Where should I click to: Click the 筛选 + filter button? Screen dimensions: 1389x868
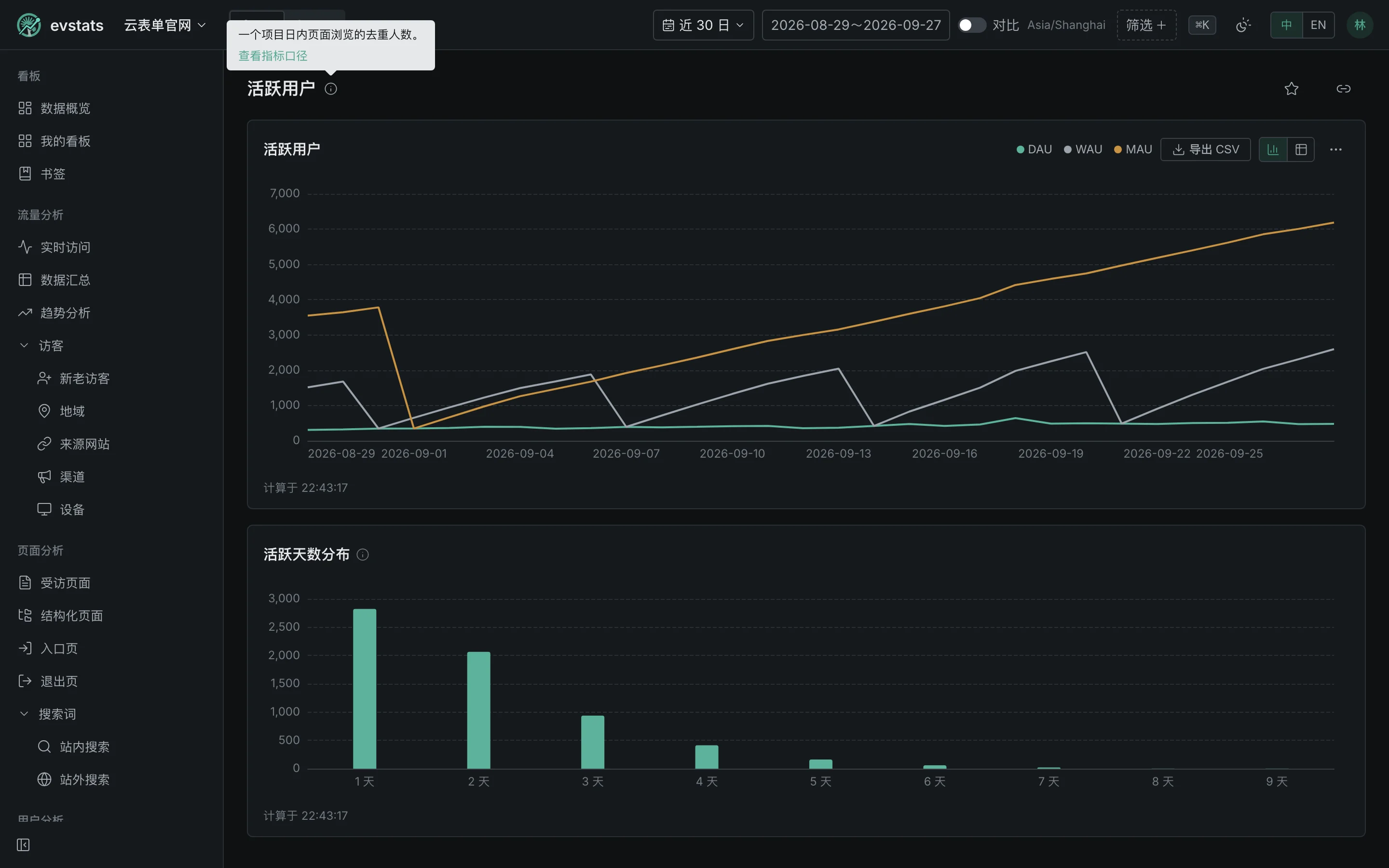pos(1146,25)
